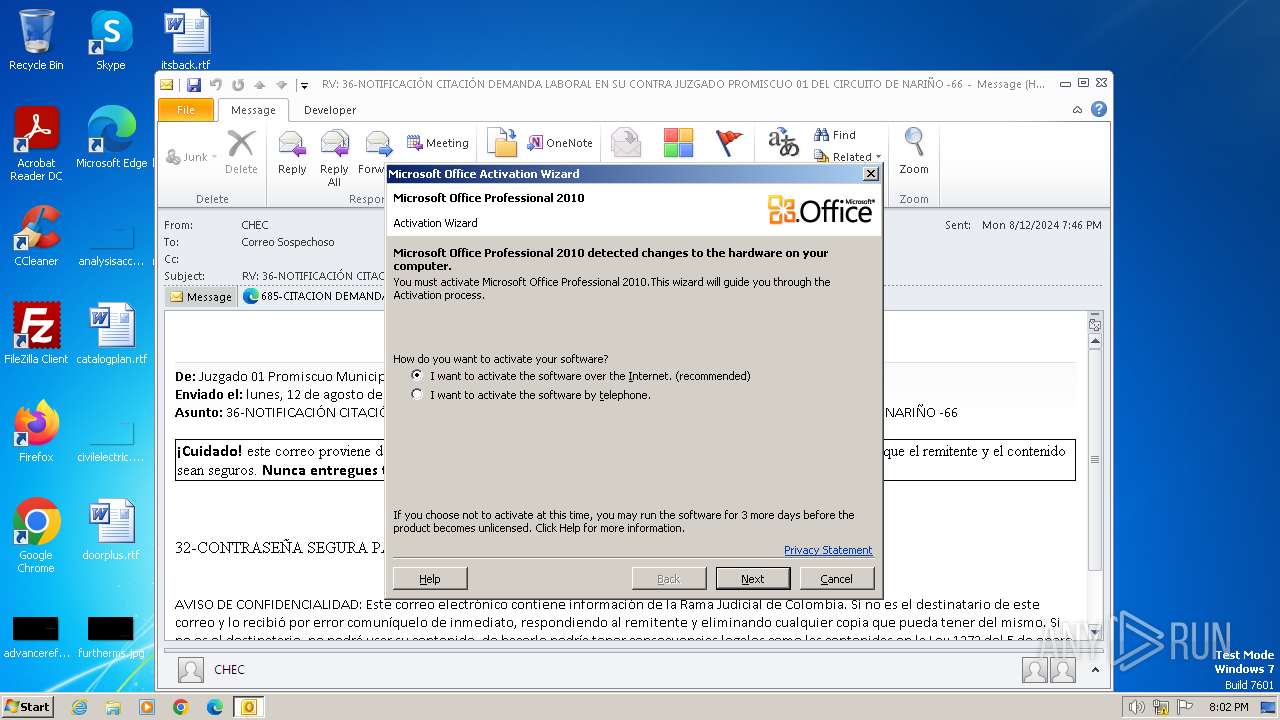
Task: Open FileZilla Client desktop icon
Action: click(x=36, y=334)
